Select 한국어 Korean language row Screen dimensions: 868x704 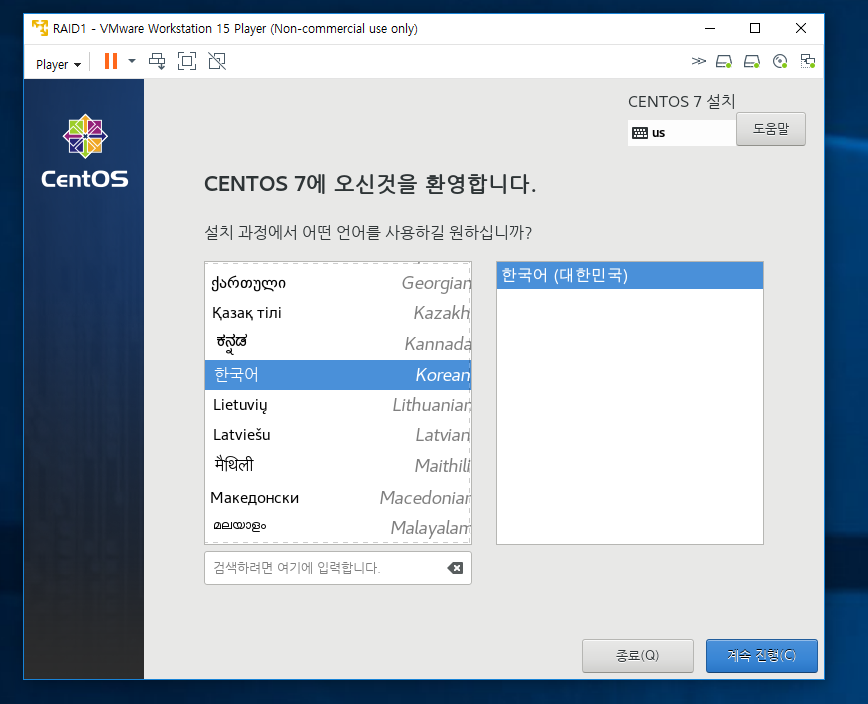point(338,375)
